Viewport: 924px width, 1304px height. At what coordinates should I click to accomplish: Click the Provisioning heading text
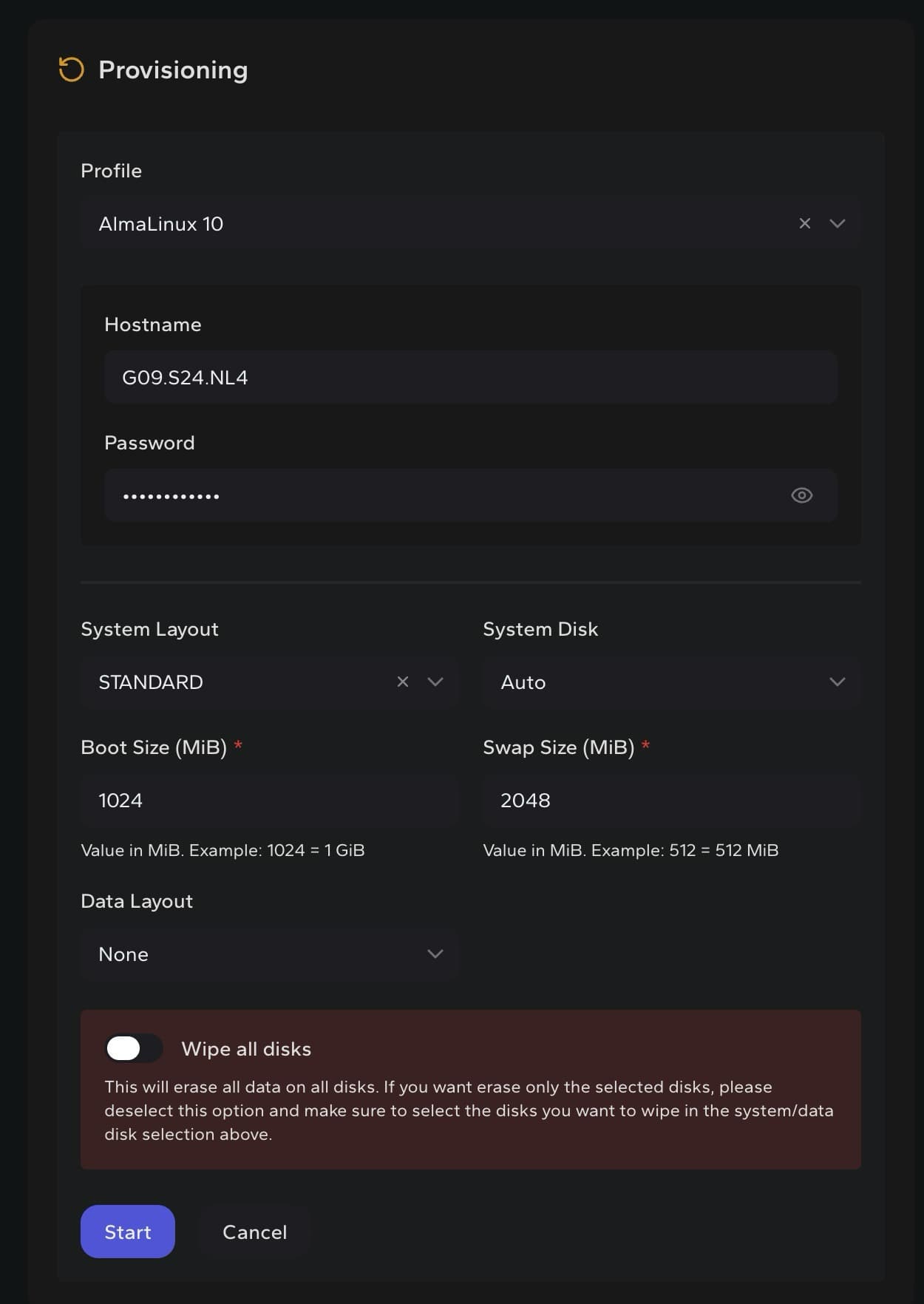pos(173,70)
